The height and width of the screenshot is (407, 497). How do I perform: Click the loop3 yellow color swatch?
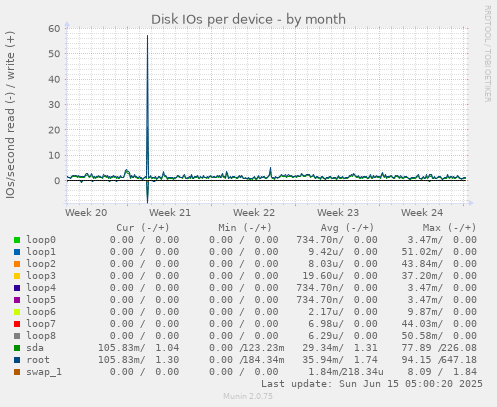click(17, 276)
